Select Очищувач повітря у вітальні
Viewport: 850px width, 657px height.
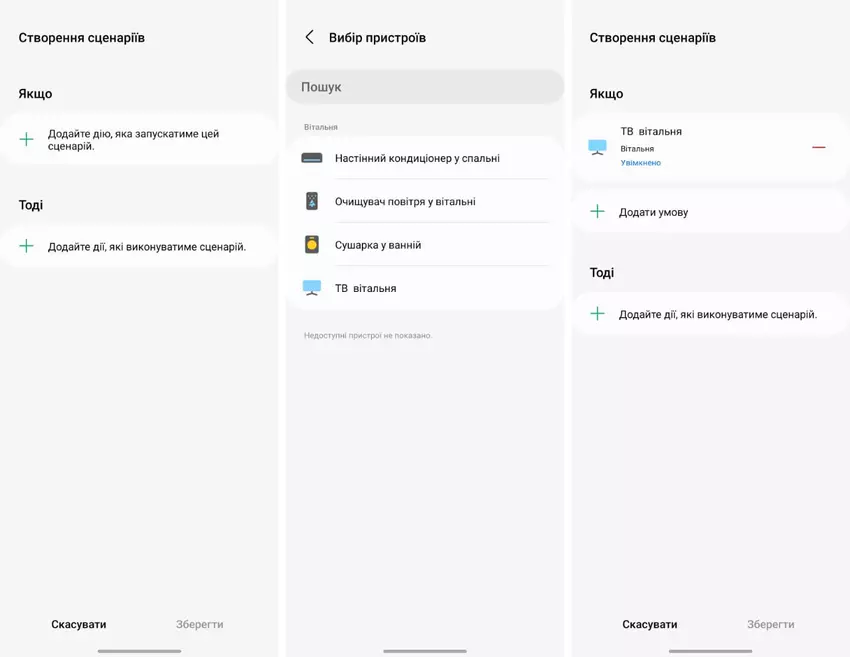click(405, 201)
